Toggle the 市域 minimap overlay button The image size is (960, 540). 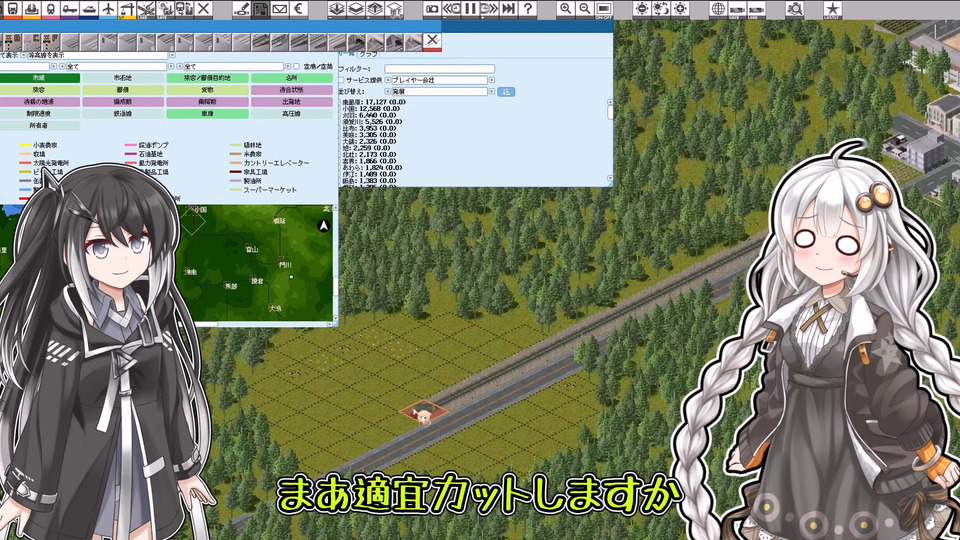(x=40, y=78)
